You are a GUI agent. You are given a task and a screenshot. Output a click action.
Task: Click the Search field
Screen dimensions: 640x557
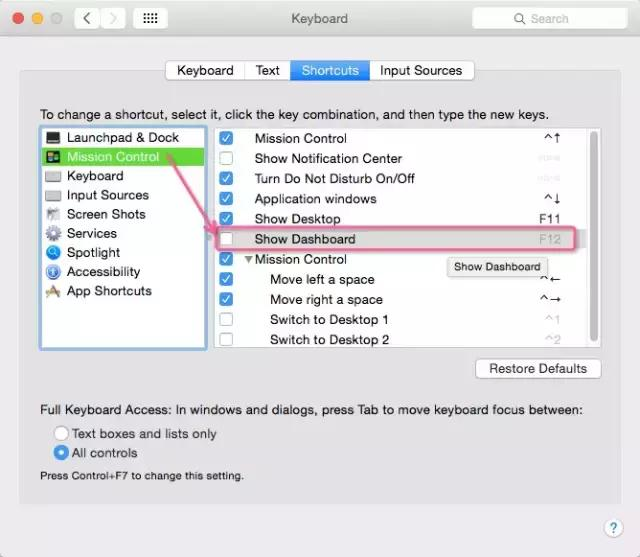pos(549,18)
